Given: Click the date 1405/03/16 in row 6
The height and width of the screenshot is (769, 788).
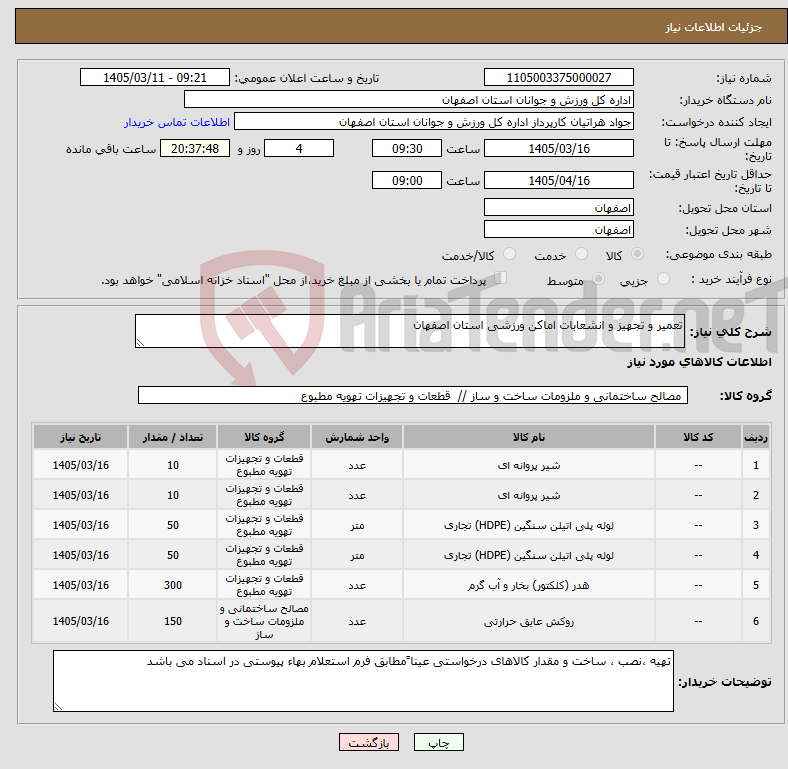Looking at the screenshot, I should pos(80,621).
